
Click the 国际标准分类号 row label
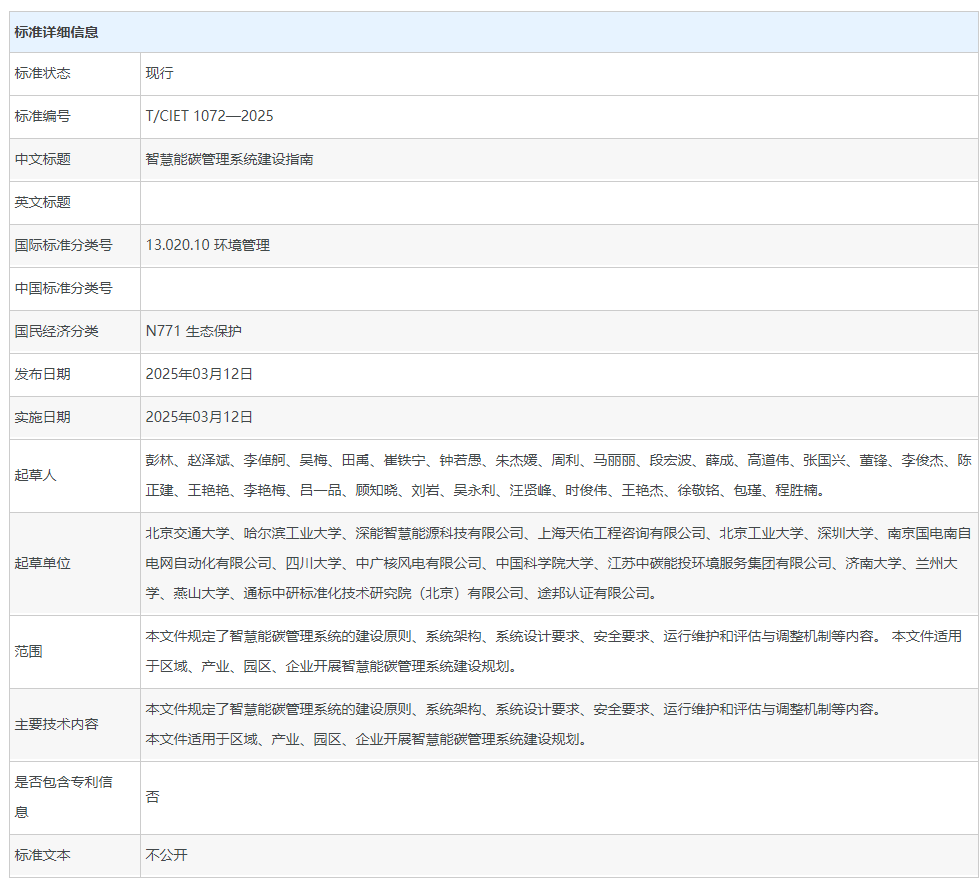(63, 245)
